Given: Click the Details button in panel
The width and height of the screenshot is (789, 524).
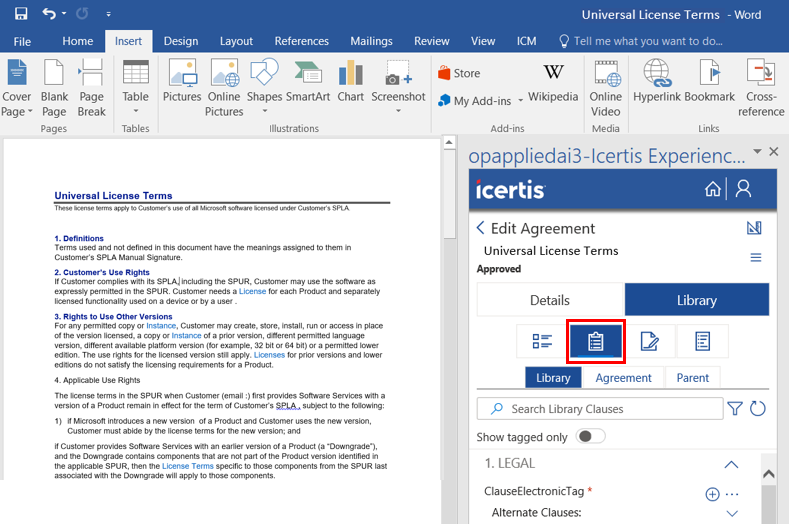Looking at the screenshot, I should 550,300.
